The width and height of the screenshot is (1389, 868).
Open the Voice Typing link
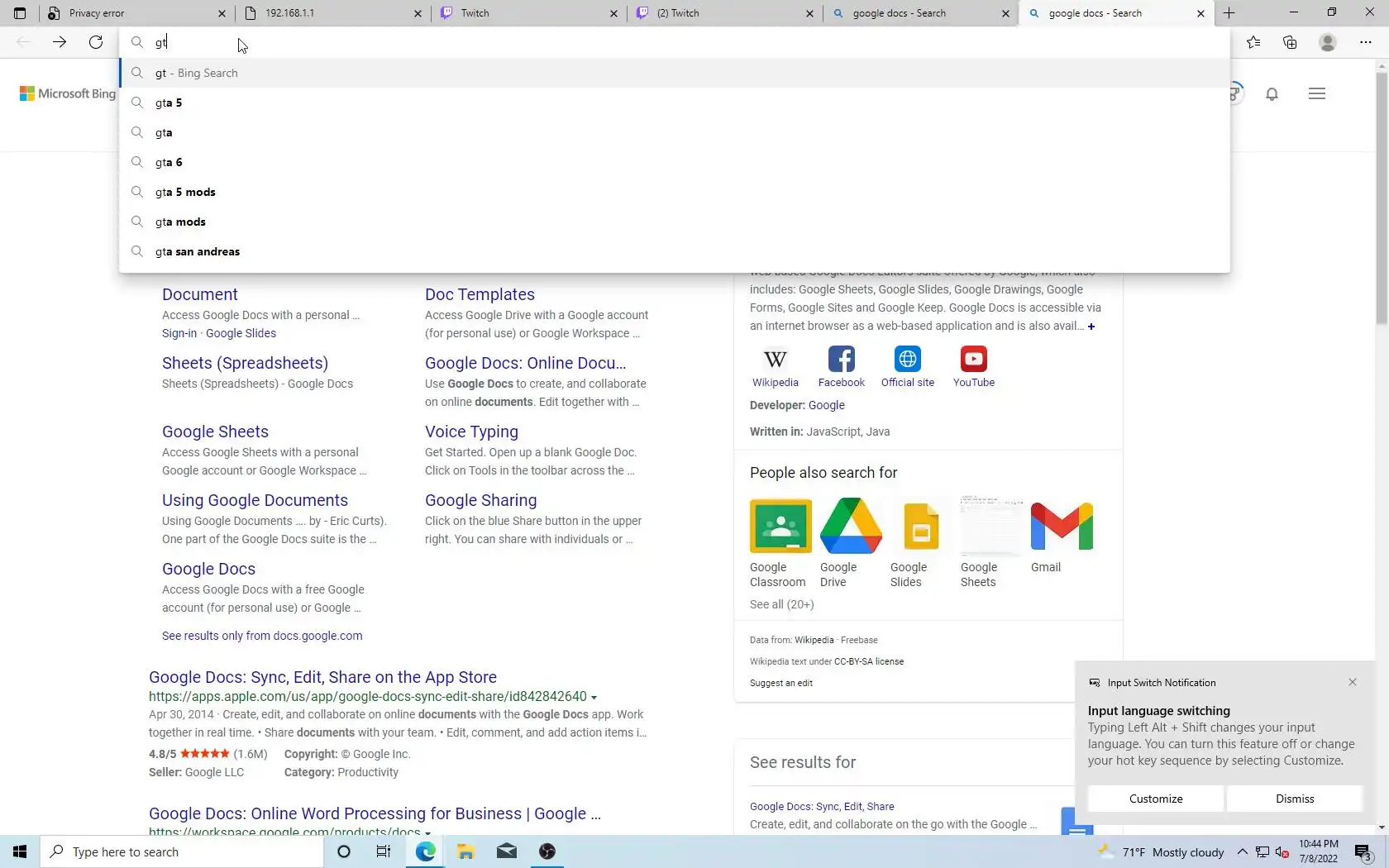[471, 432]
